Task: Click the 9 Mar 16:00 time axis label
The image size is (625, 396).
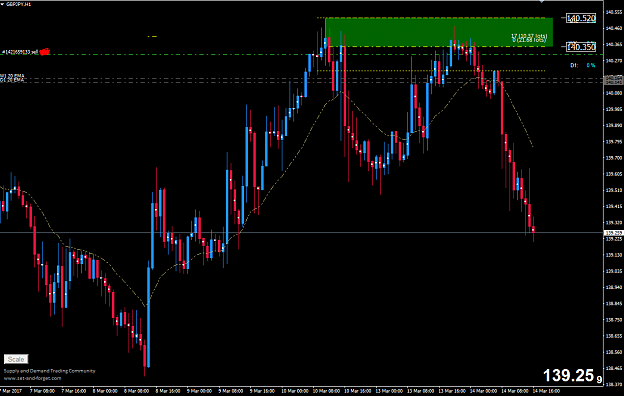Action: [x=263, y=391]
